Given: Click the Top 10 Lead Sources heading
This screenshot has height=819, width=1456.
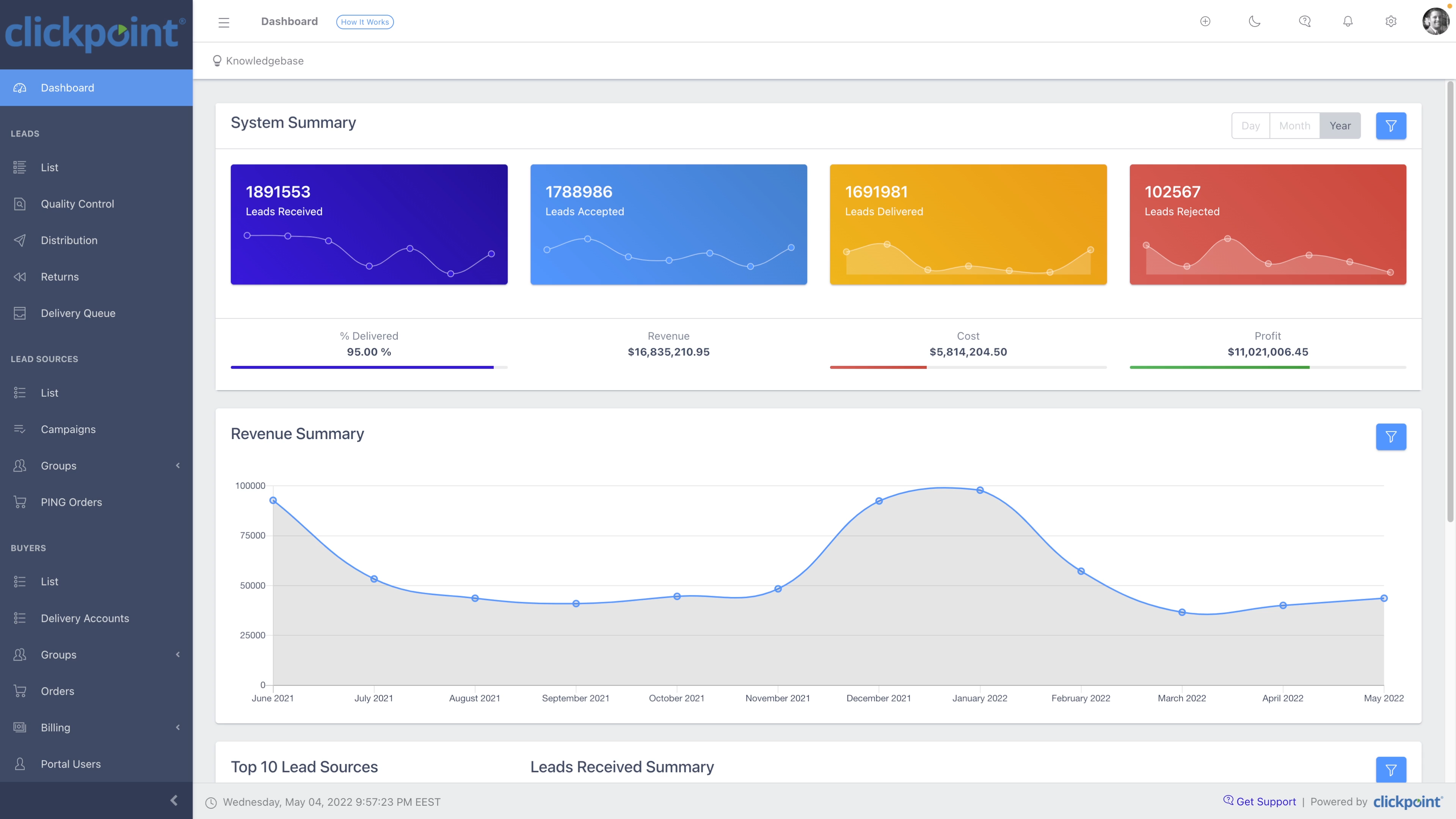Looking at the screenshot, I should (x=304, y=767).
